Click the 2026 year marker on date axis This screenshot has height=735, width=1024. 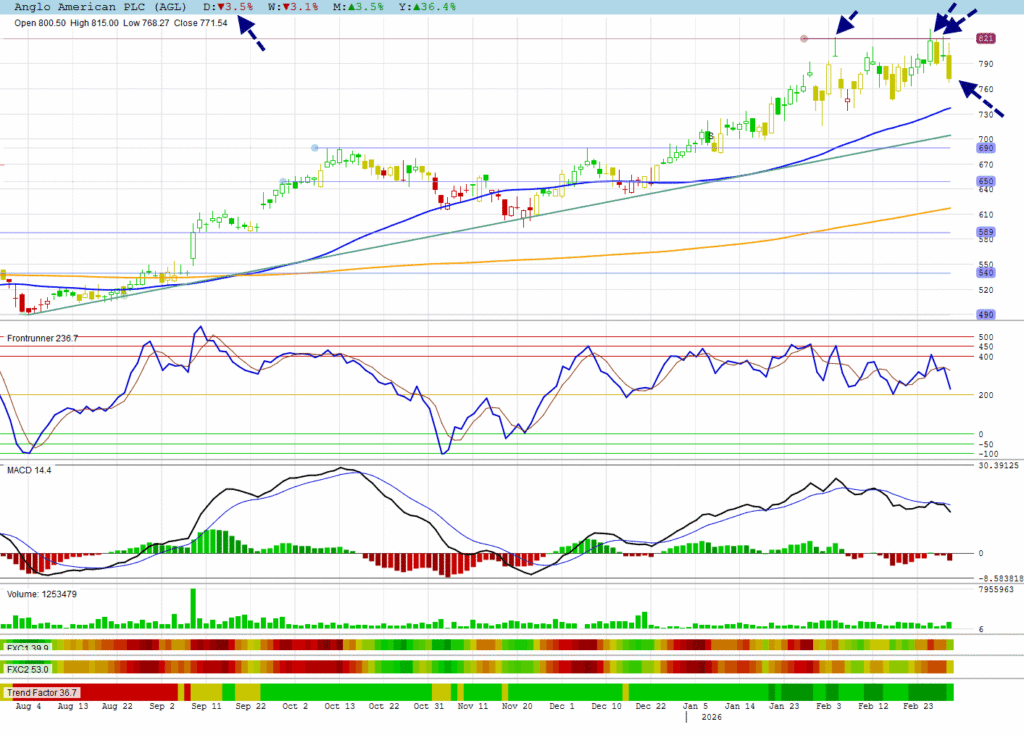coord(710,717)
